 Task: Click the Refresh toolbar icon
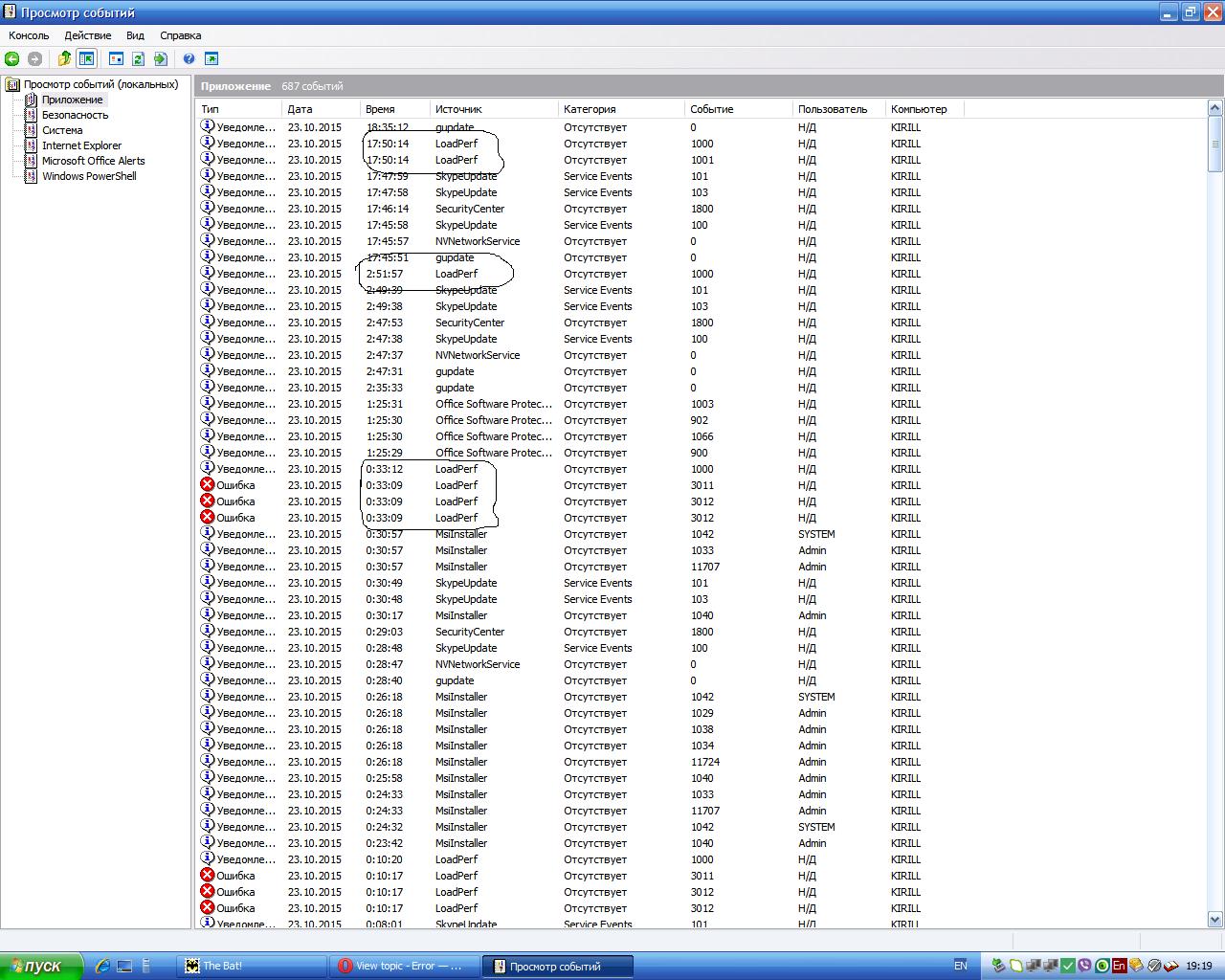click(139, 59)
